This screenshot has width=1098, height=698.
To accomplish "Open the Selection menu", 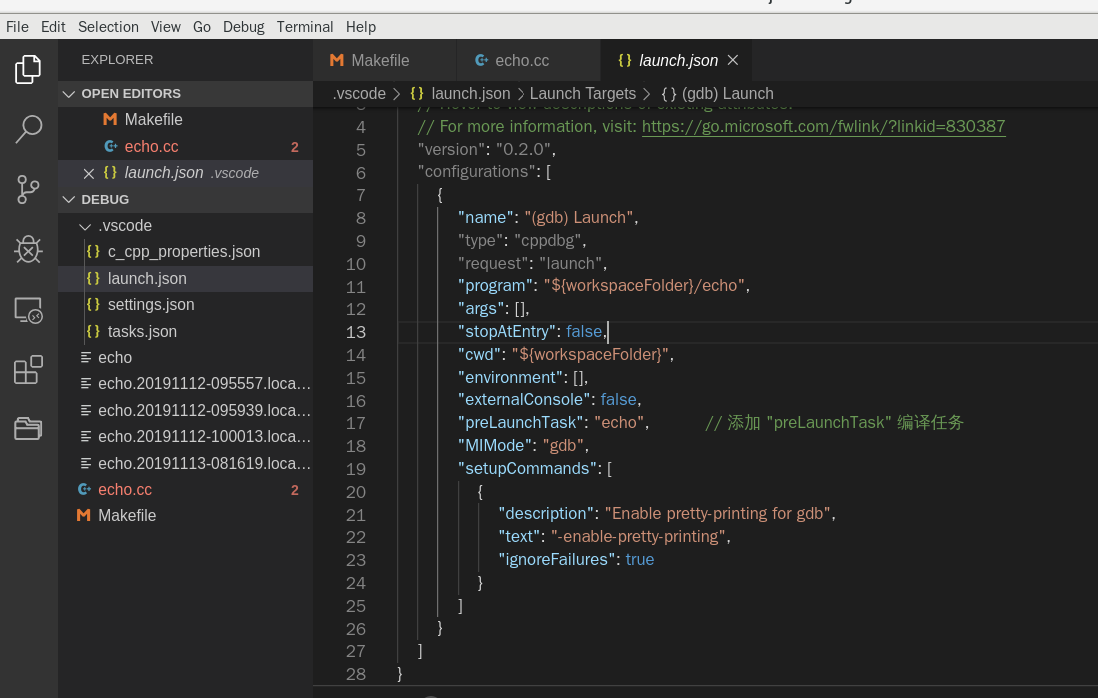I will [108, 27].
